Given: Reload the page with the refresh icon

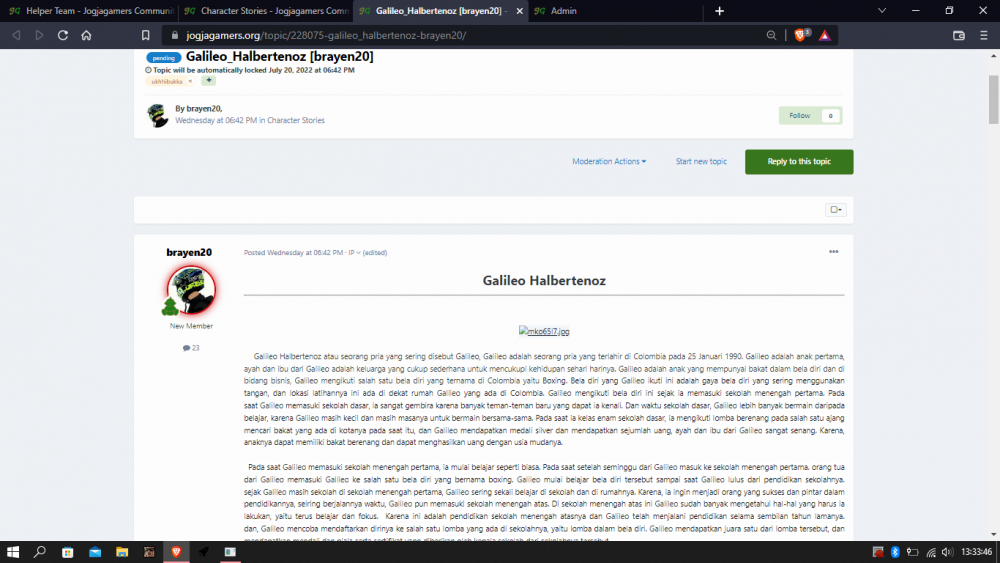Looking at the screenshot, I should 62,36.
